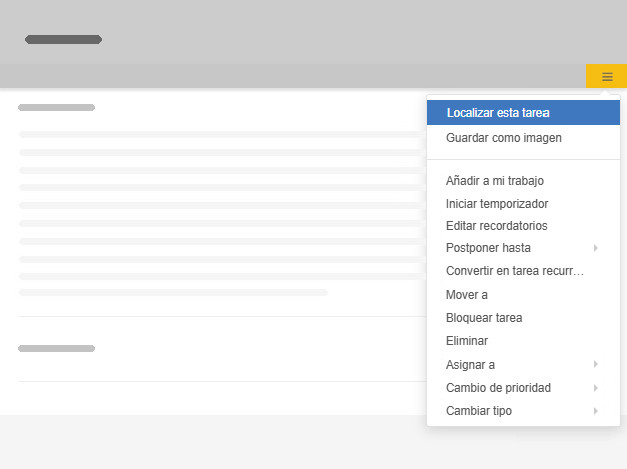
Task: Click the dark title placeholder in header
Action: (63, 40)
